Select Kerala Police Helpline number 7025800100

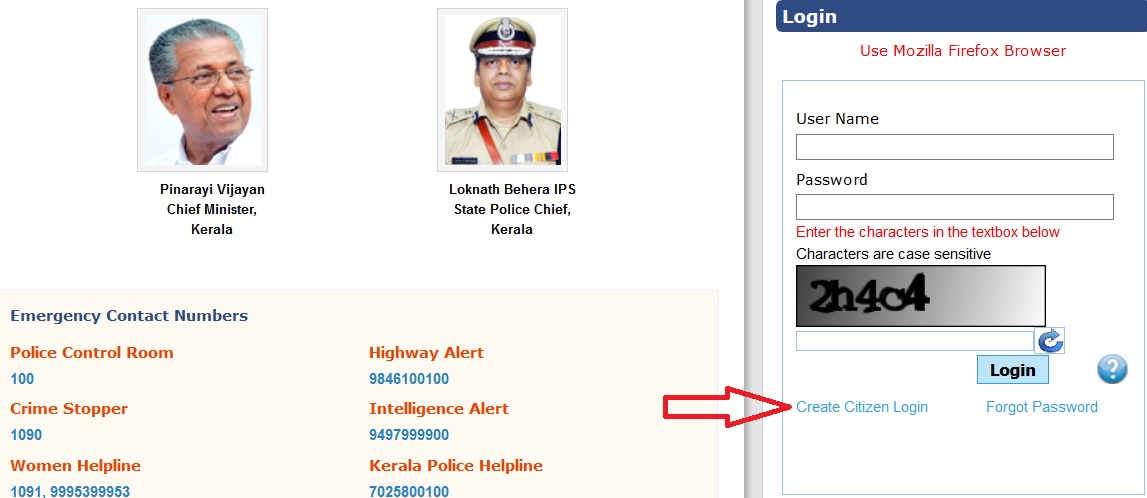(409, 491)
